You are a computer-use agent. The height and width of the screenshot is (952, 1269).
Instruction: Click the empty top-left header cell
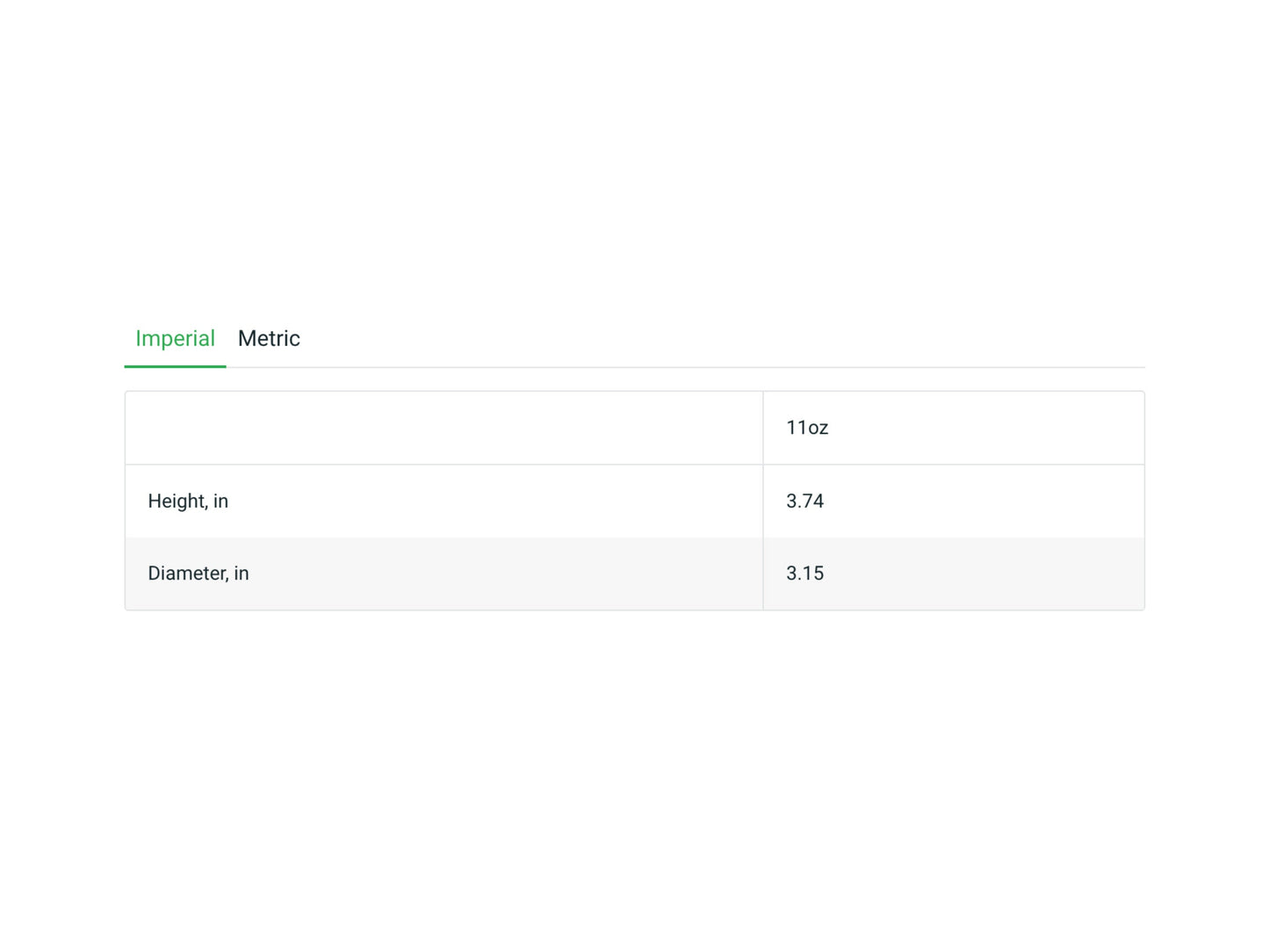443,428
